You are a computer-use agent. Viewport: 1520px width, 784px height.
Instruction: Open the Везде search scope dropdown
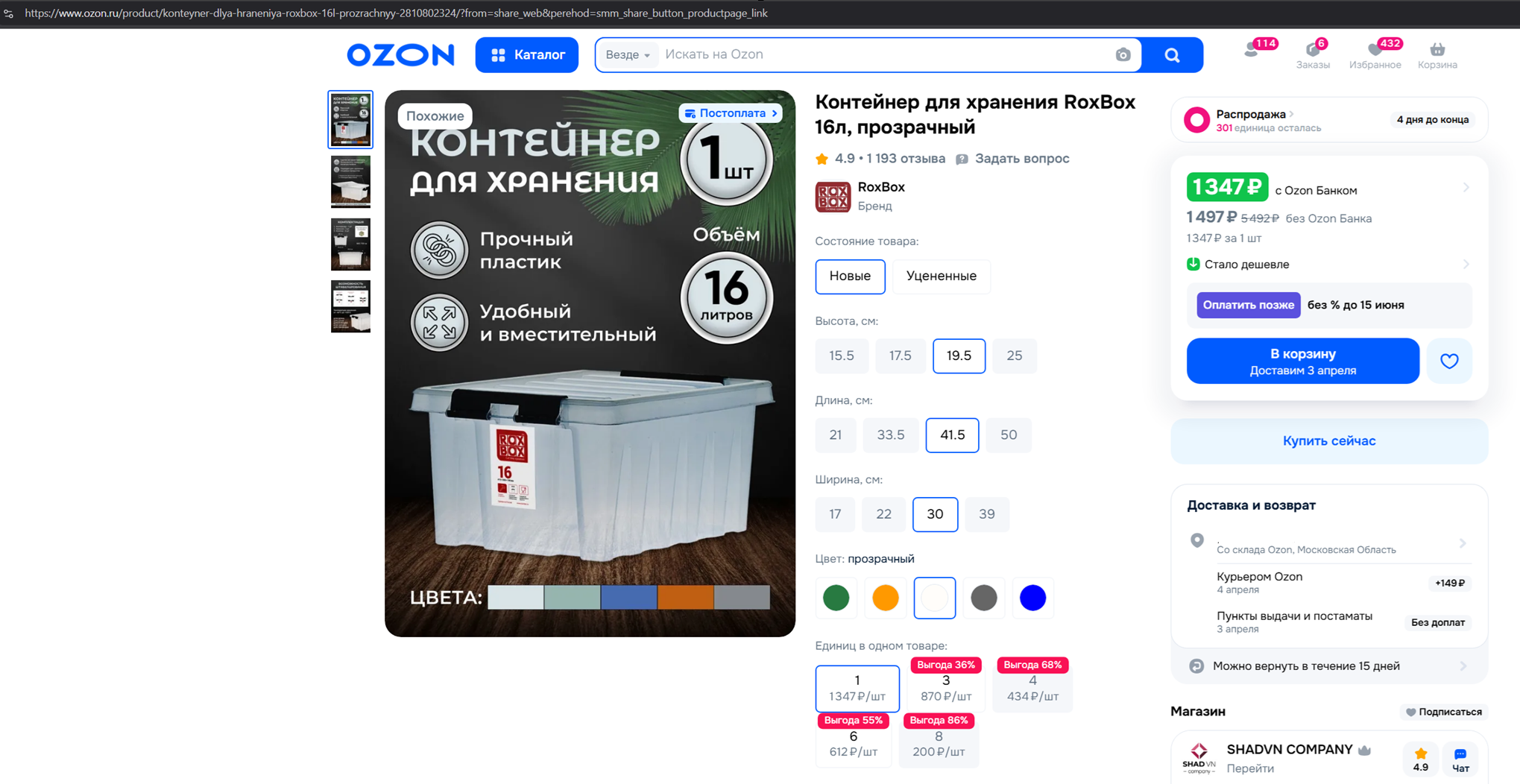click(x=628, y=54)
